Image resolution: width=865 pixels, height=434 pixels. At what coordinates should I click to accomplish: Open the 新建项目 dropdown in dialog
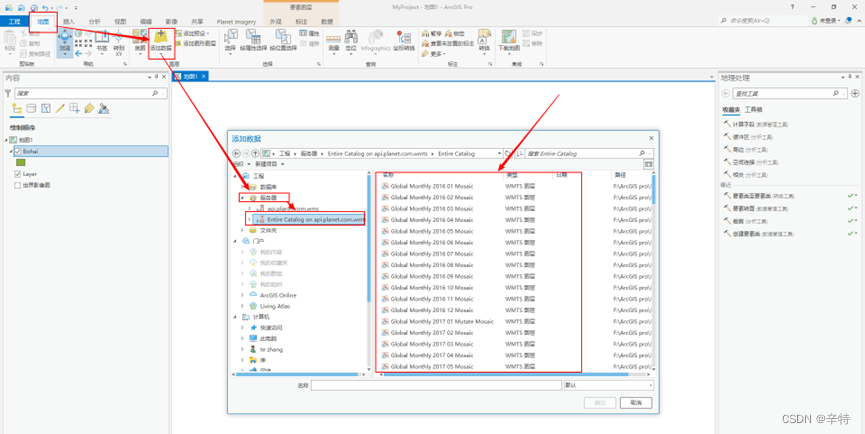click(x=270, y=164)
